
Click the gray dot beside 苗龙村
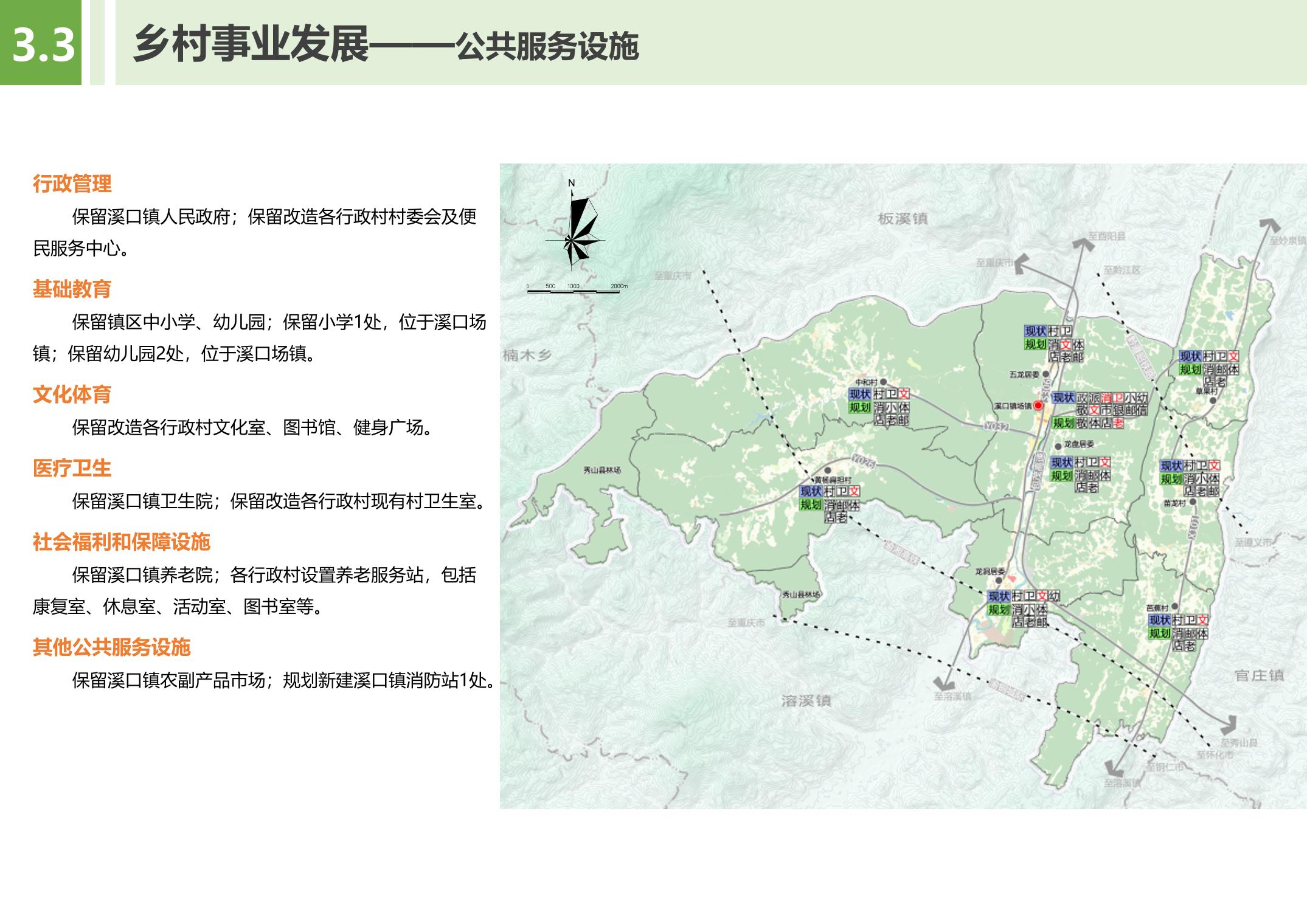(x=1193, y=503)
